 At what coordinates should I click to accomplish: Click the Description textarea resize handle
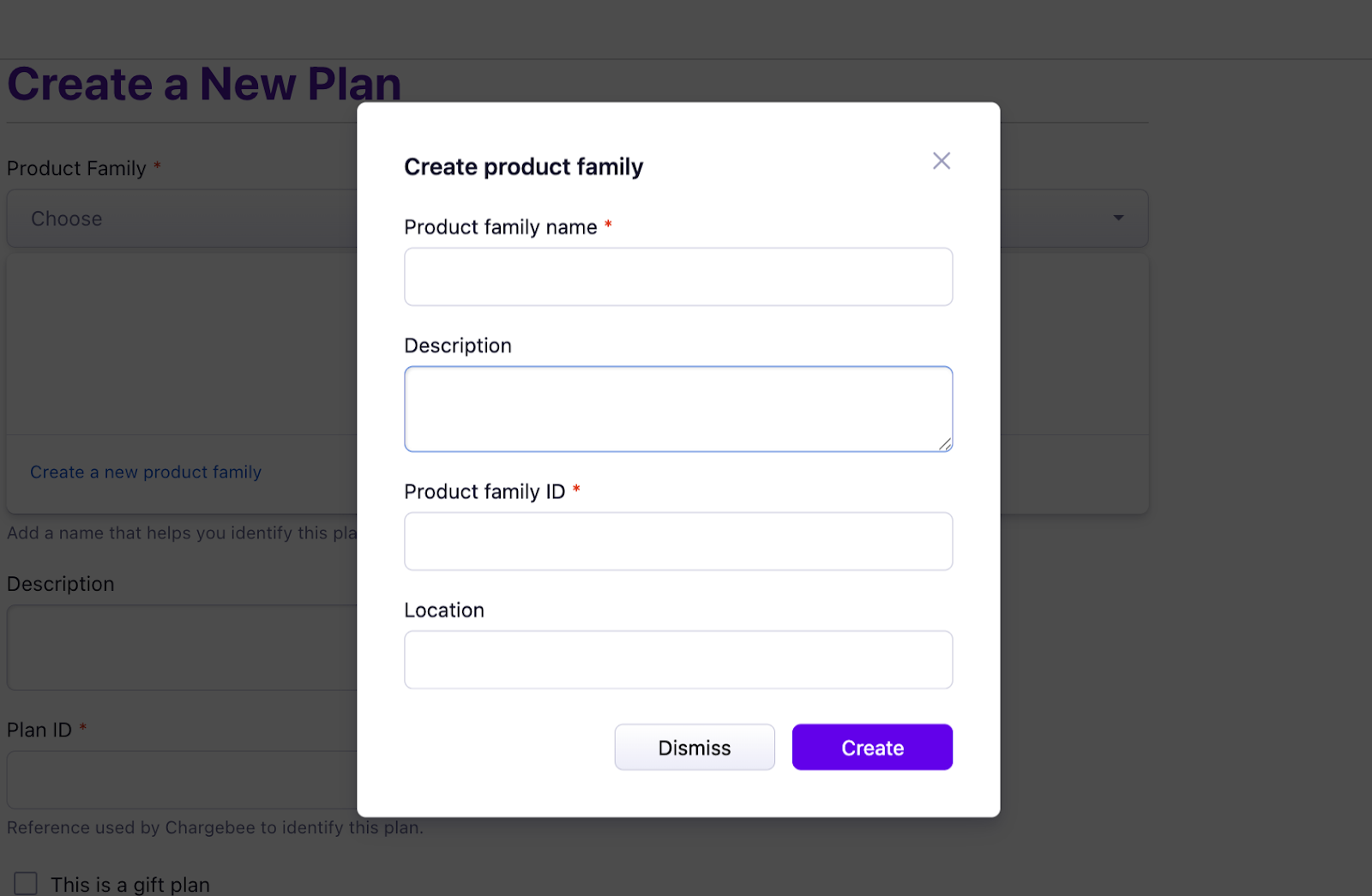pos(944,443)
